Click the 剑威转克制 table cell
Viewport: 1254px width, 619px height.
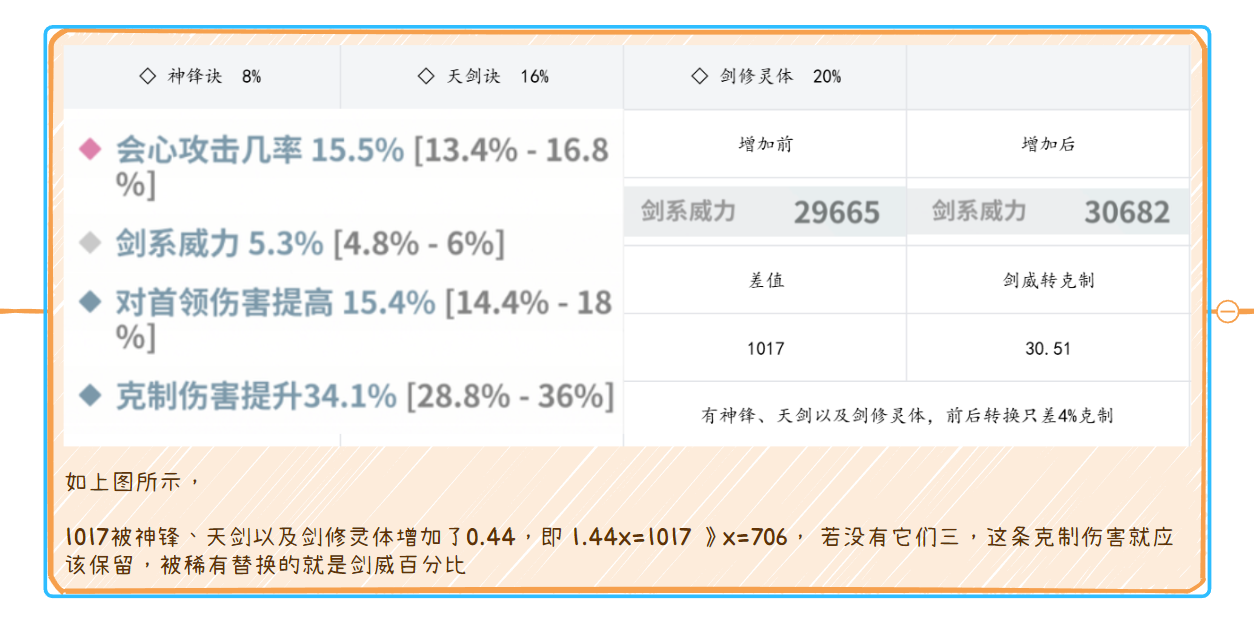(x=1048, y=280)
